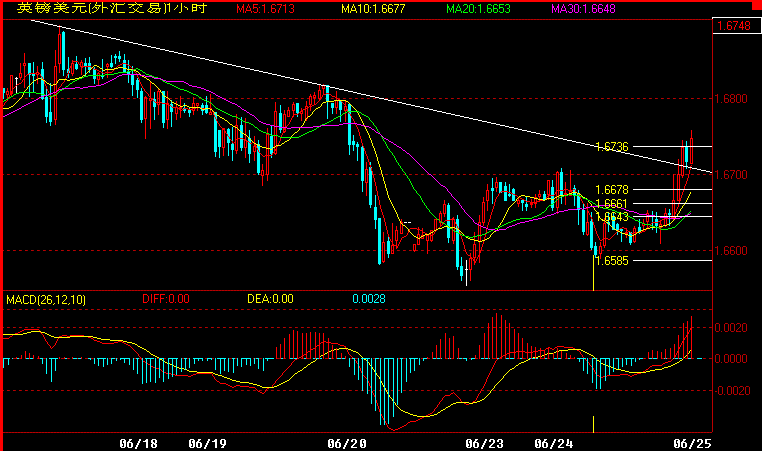Viewport: 762px width, 451px height.
Task: Click the 06/18 date label
Action: point(139,443)
